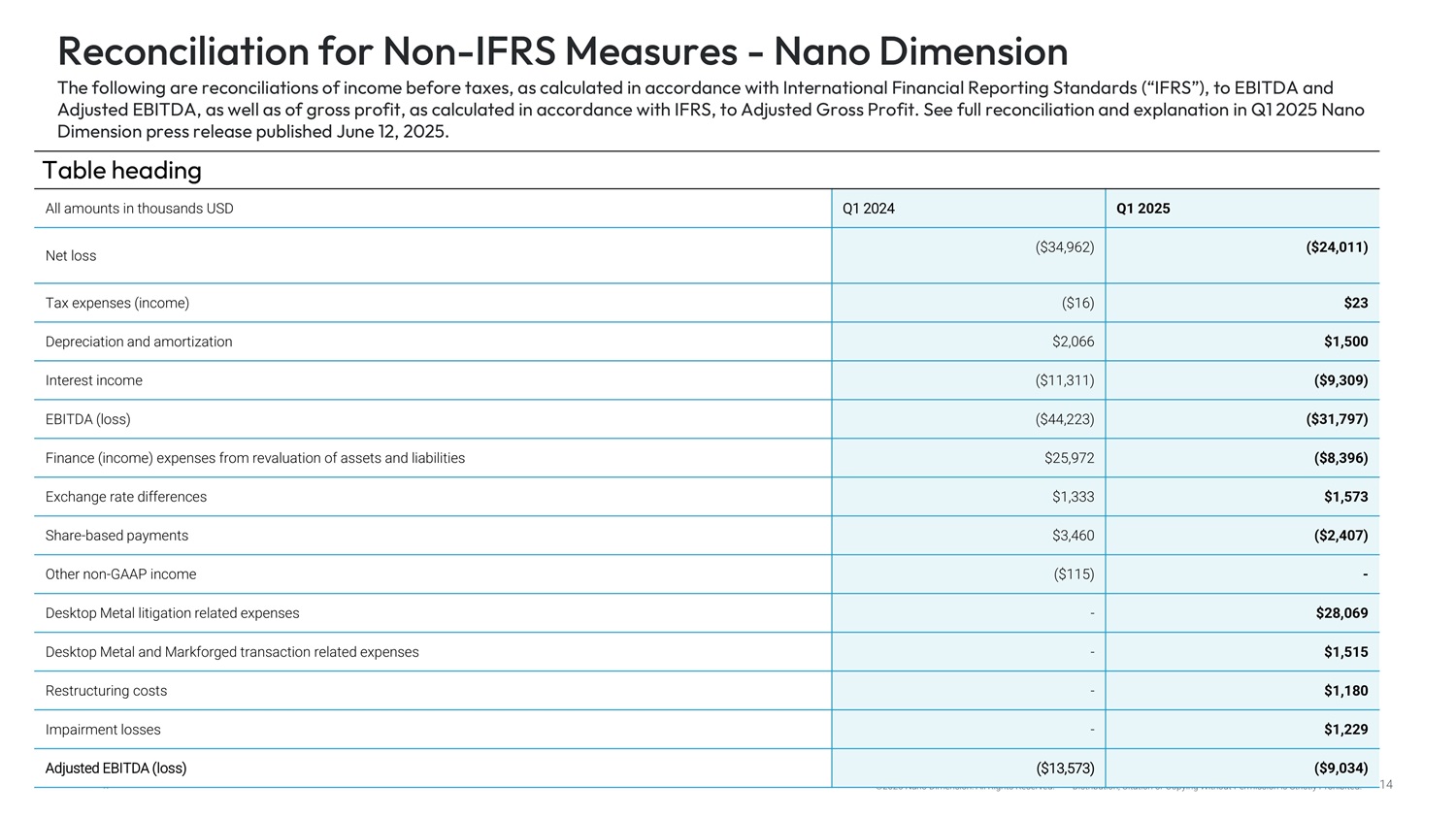Select Q1 2025 share-based payments value ($2,407)
This screenshot has width=1456, height=818.
tap(1340, 536)
